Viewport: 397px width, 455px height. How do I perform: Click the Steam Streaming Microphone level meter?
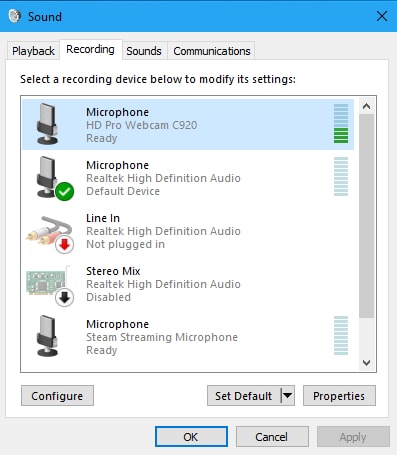pos(341,335)
